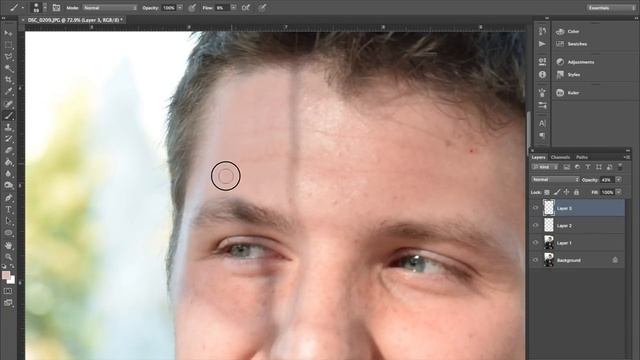
Task: Hide Layer 1 visibility
Action: tap(536, 243)
